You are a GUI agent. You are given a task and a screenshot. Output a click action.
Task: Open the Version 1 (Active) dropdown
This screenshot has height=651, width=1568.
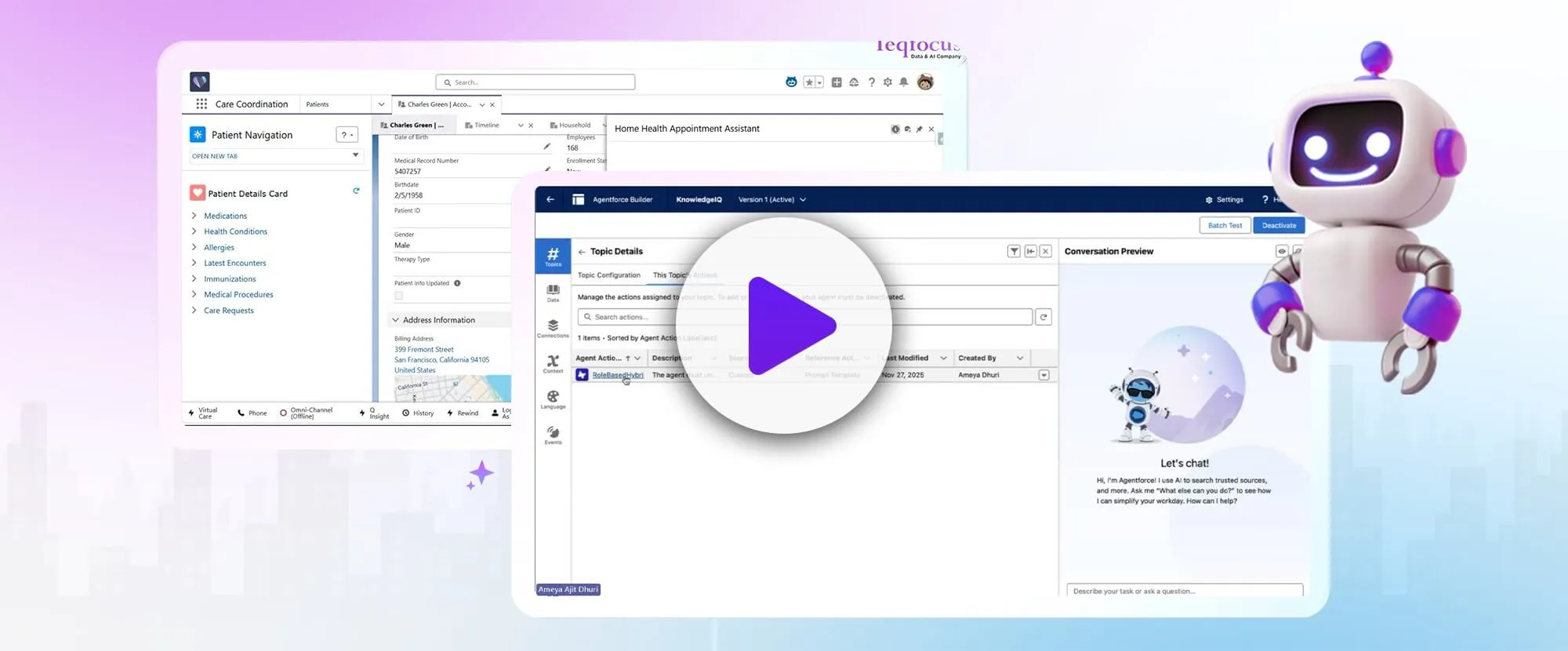click(772, 199)
